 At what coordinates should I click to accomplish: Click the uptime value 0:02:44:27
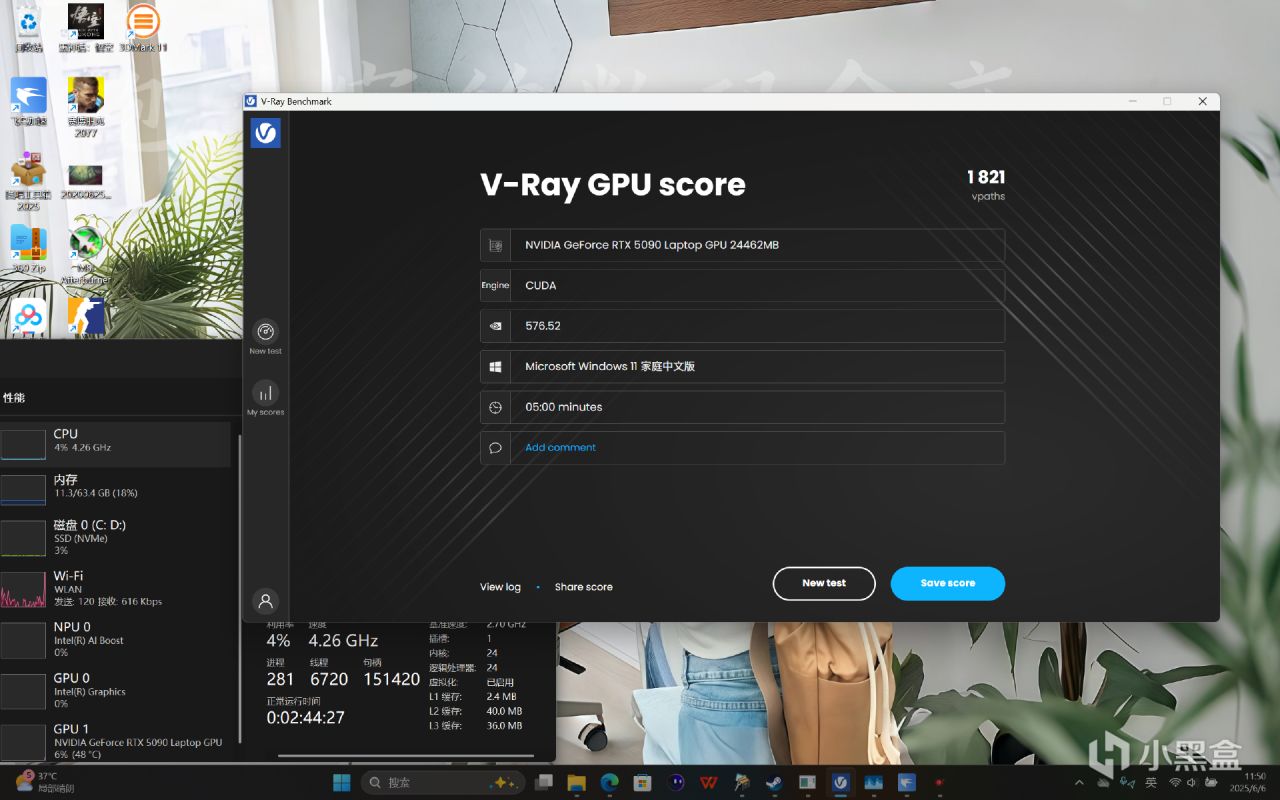tap(305, 717)
